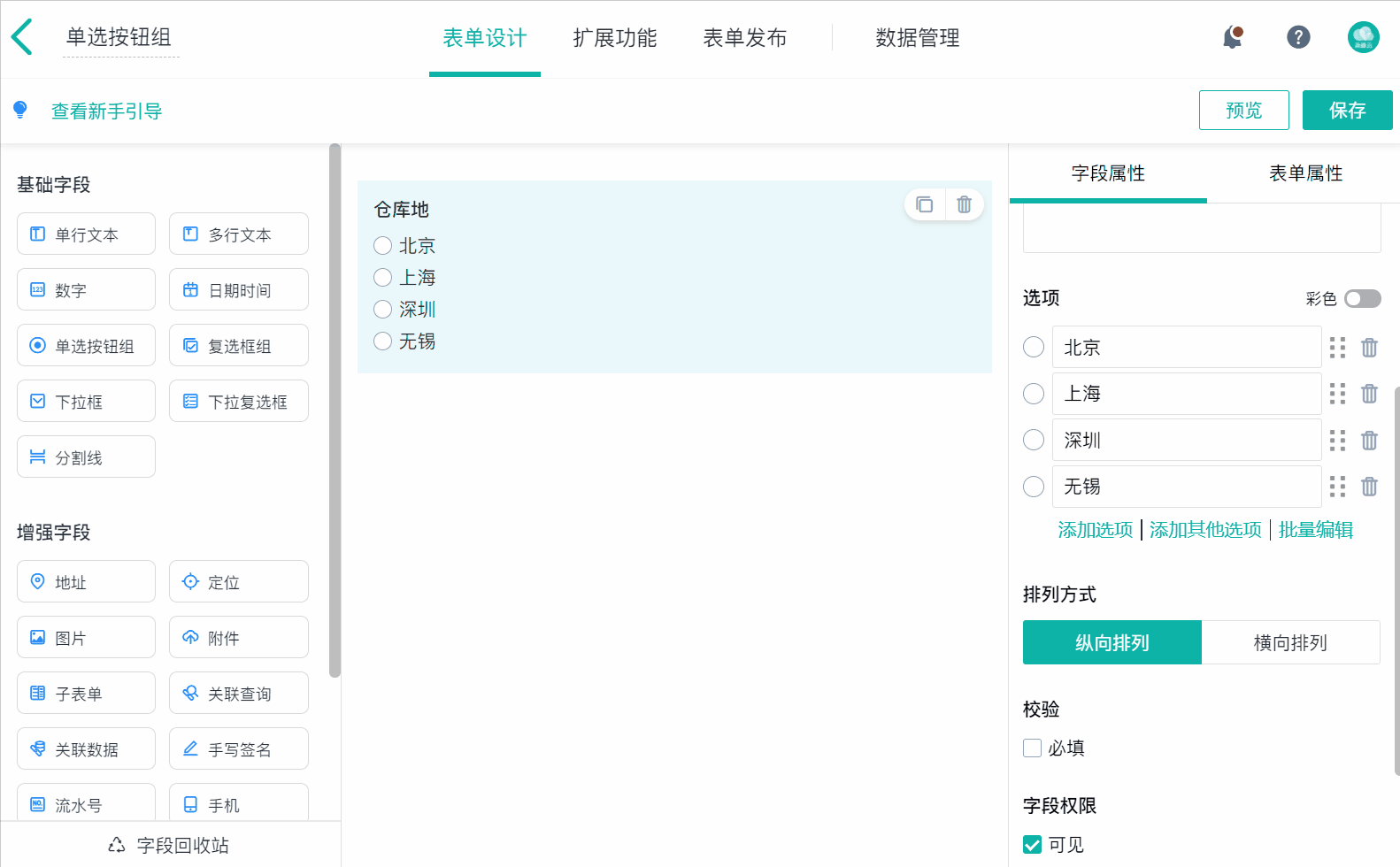Click the 批量编辑 link
The height and width of the screenshot is (867, 1400).
(x=1316, y=530)
